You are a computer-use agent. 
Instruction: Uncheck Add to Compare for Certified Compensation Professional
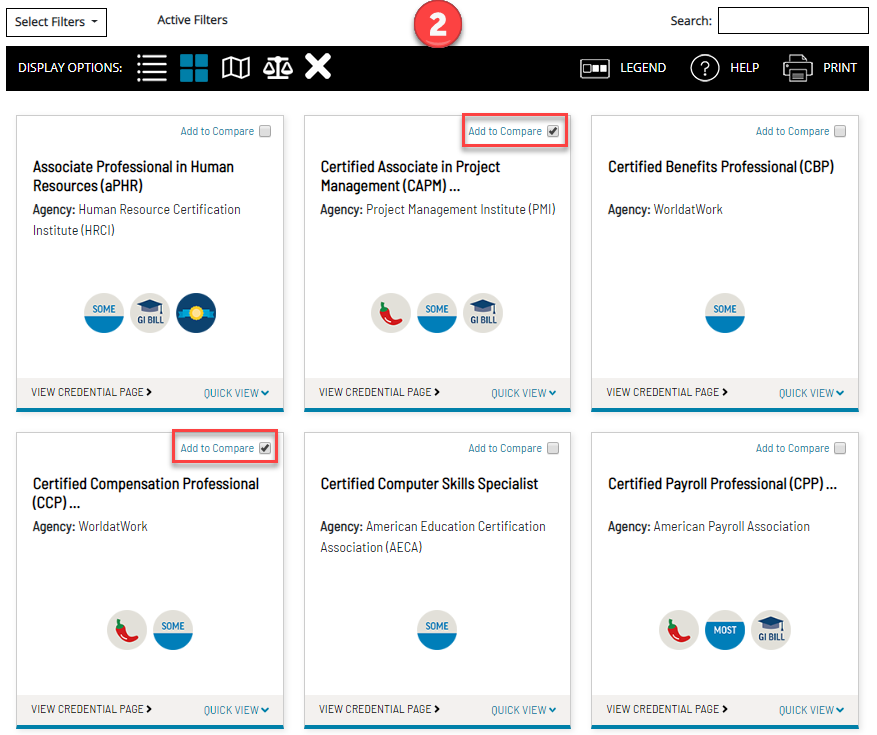265,448
